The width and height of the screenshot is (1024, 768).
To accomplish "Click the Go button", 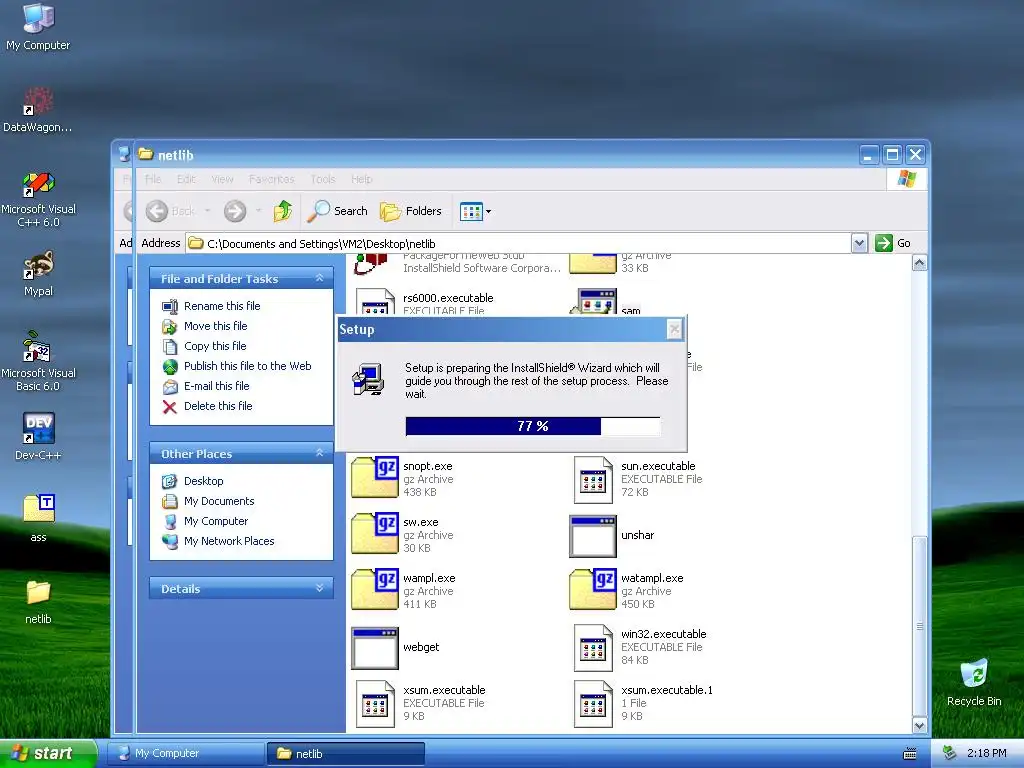I will [893, 243].
